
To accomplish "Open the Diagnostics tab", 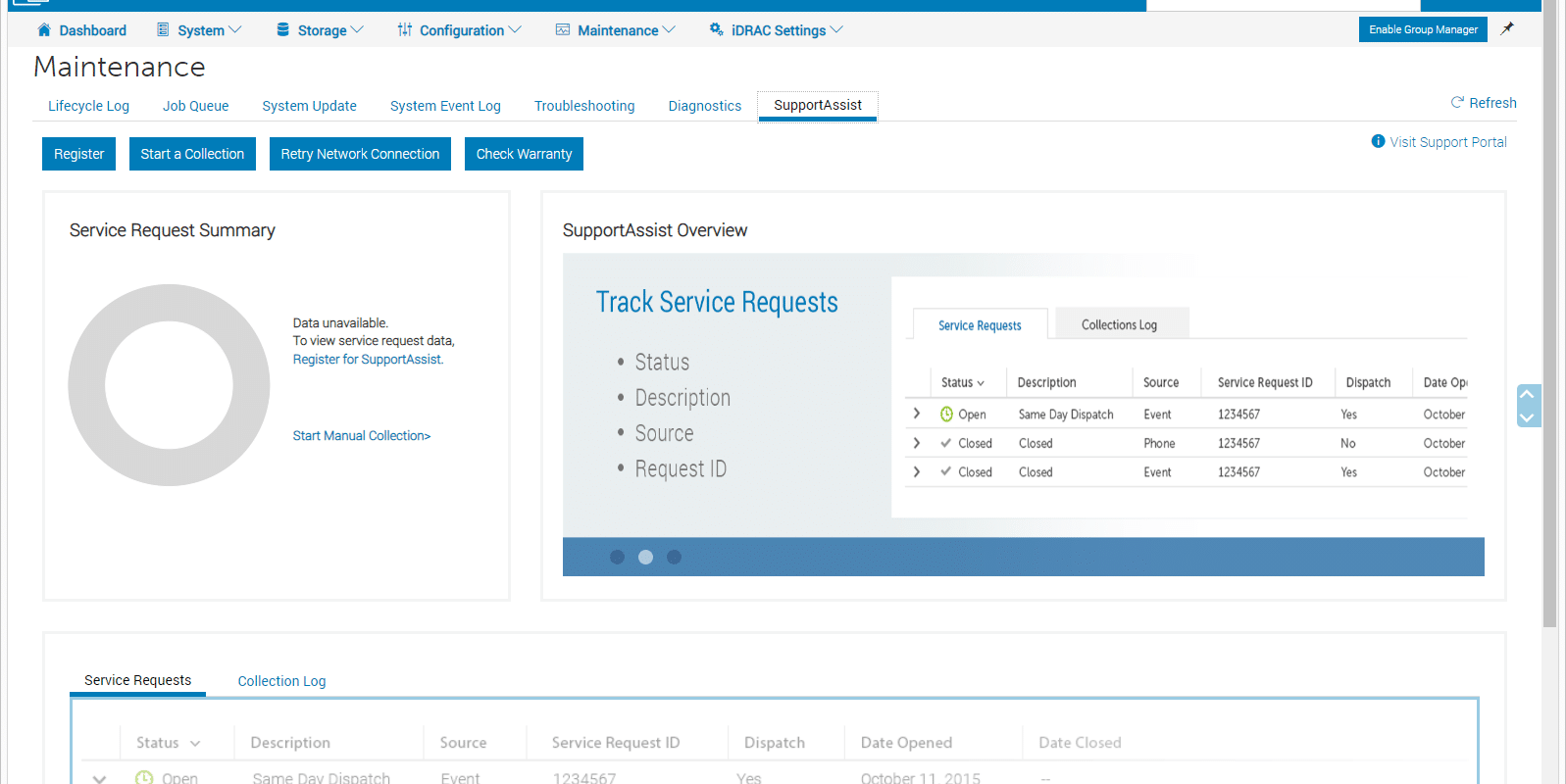I will point(705,106).
